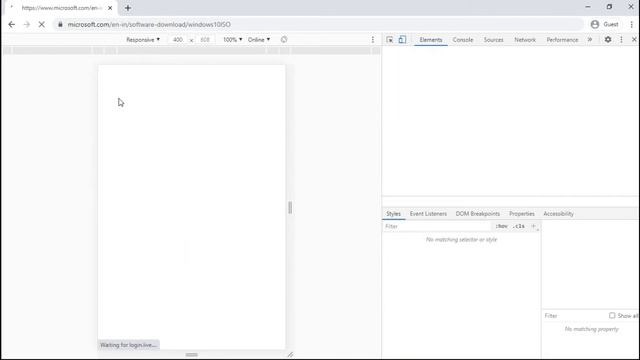Go back to previous page
This screenshot has height=360, width=640.
pyautogui.click(x=11, y=24)
